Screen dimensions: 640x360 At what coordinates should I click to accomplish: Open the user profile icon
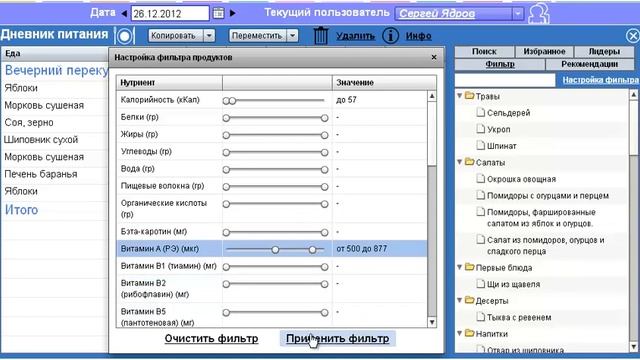click(538, 14)
